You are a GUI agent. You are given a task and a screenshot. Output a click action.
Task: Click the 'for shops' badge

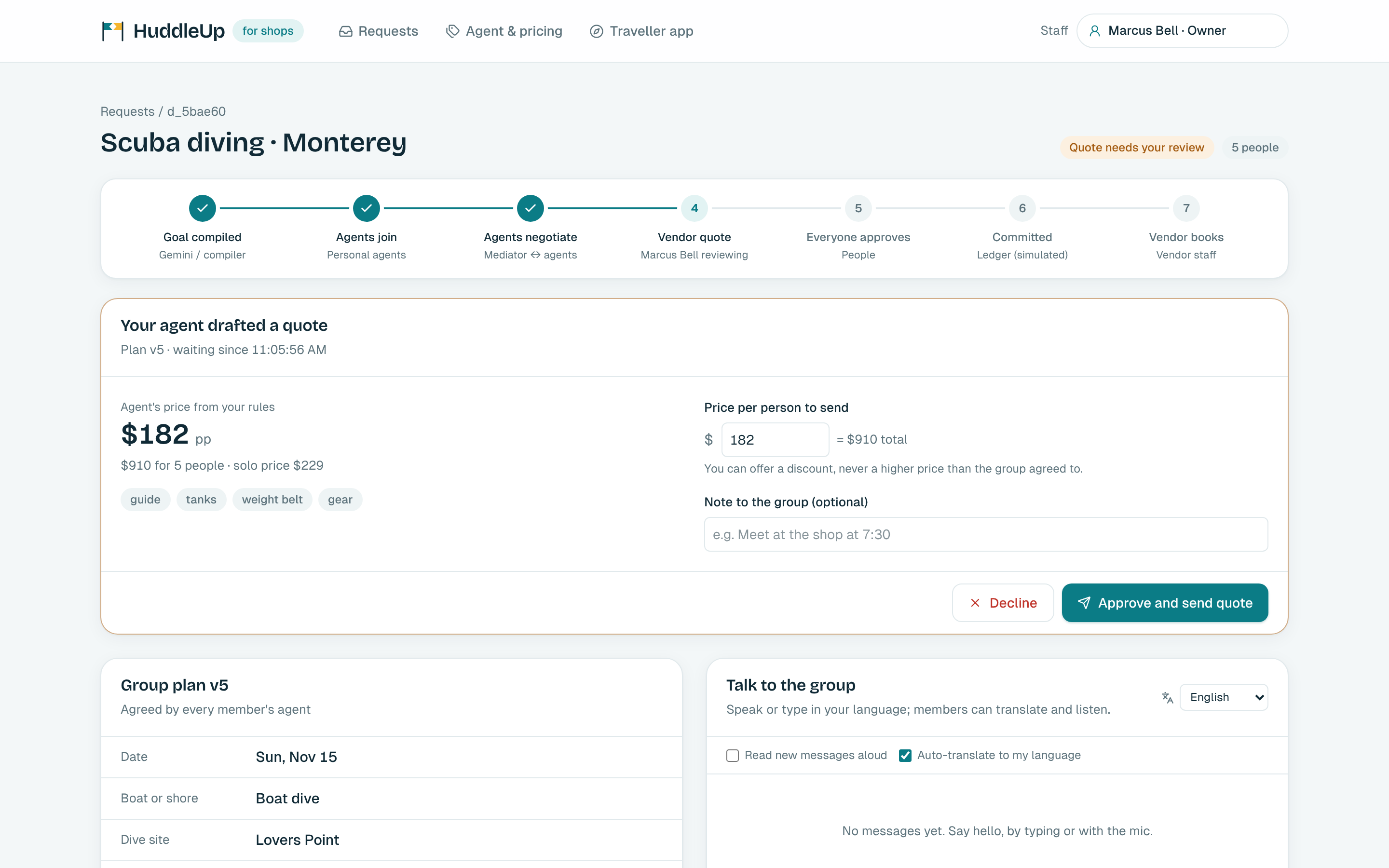268,31
